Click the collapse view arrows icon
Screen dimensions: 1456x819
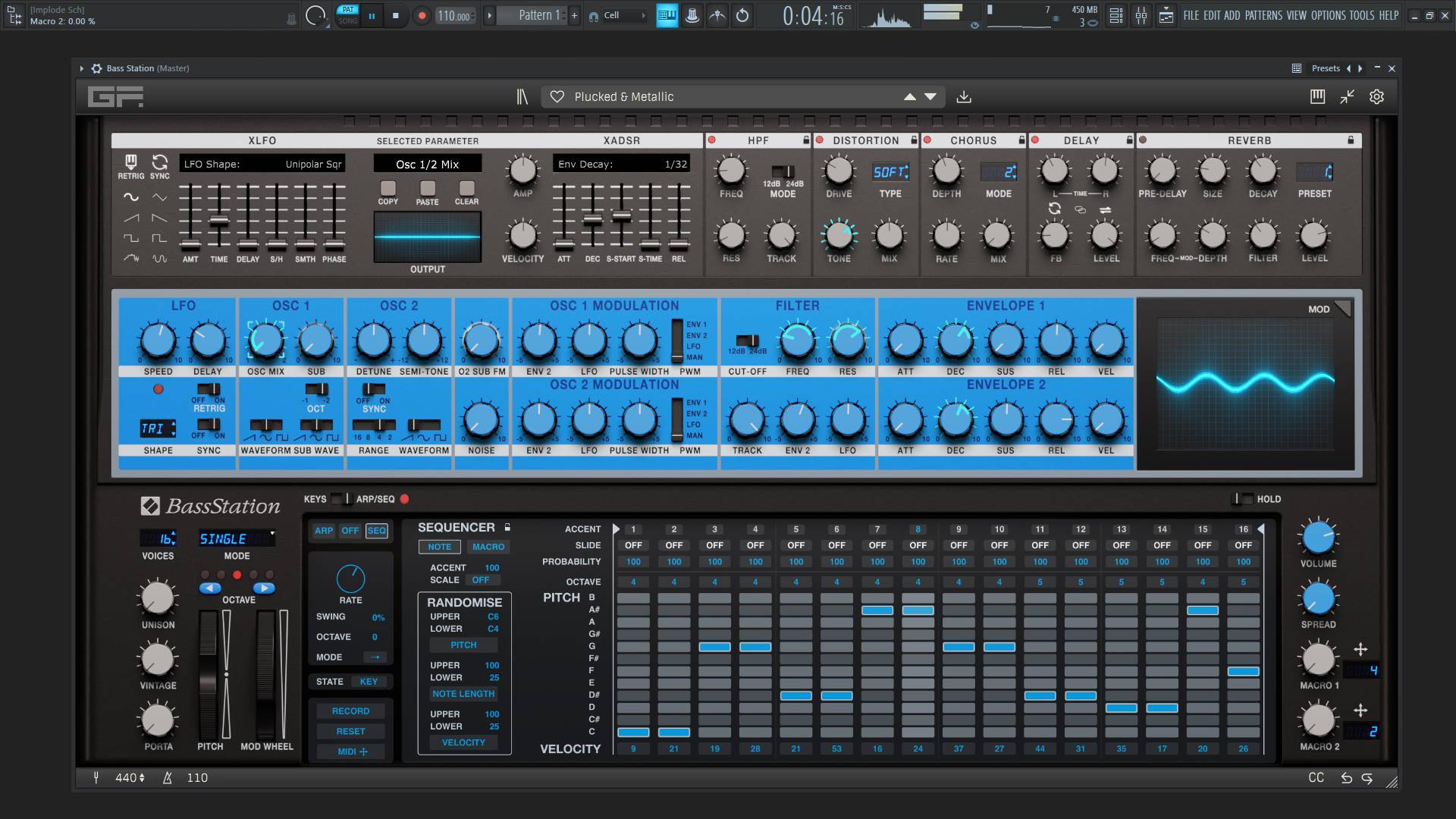click(1347, 96)
